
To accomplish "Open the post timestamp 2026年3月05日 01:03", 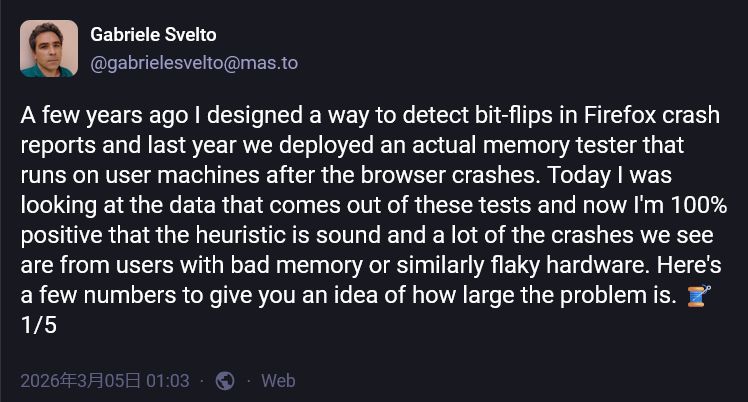I will click(105, 381).
